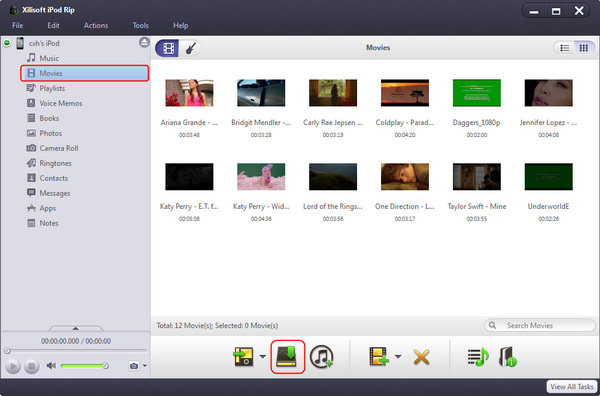Viewport: 600px width, 396px height.
Task: Eject cxh's iPod with eject icon
Action: pyautogui.click(x=144, y=42)
